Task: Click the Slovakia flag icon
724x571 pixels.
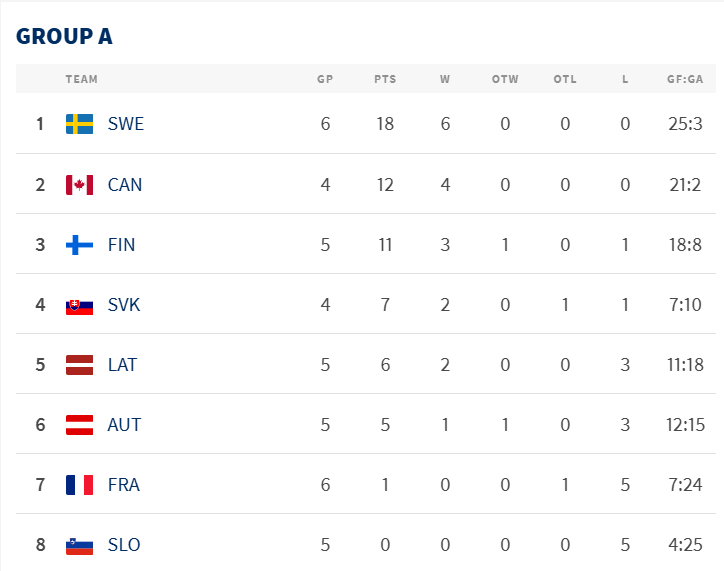Action: pyautogui.click(x=79, y=305)
